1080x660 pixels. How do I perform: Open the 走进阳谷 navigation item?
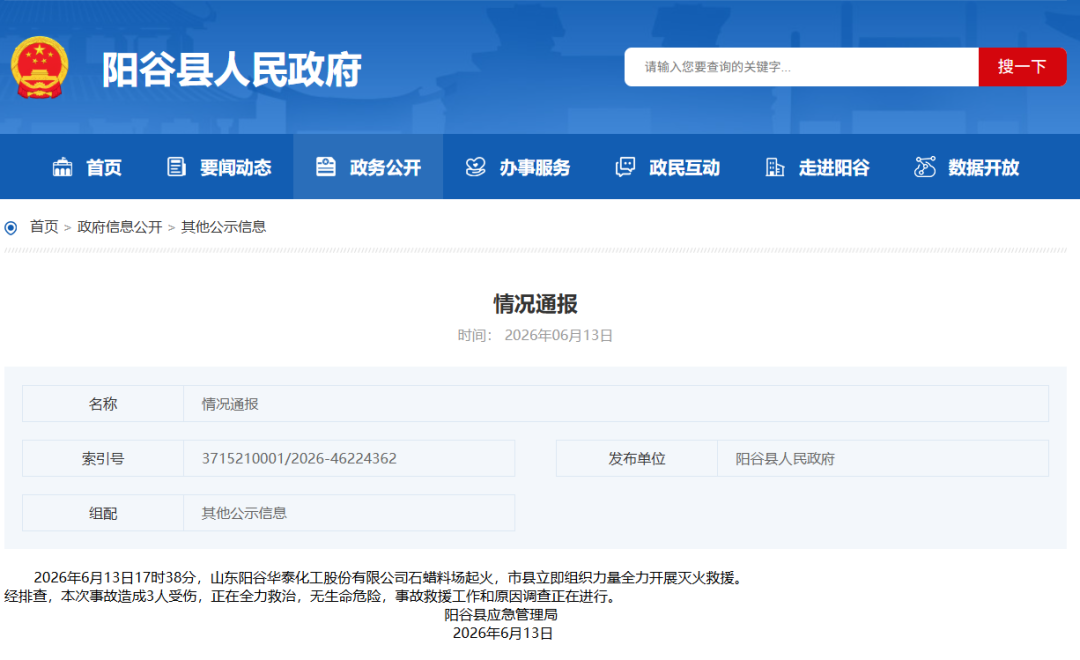pos(834,167)
